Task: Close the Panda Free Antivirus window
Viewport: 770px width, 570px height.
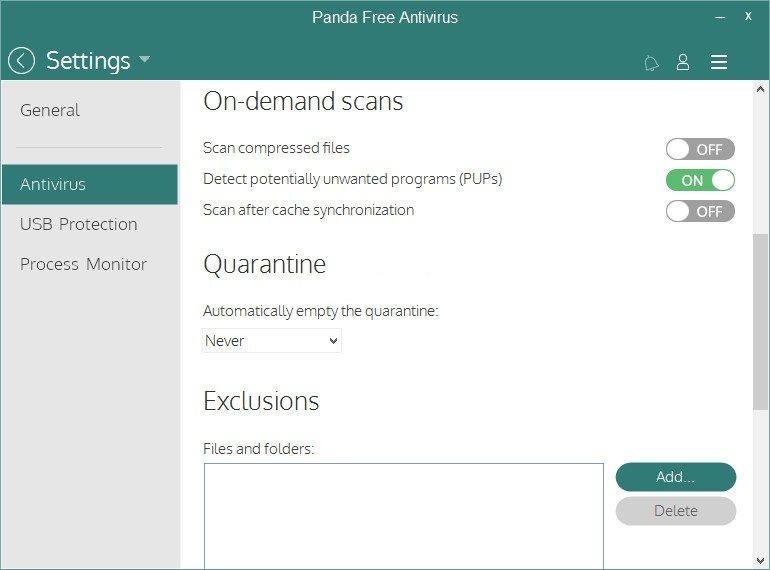Action: [x=748, y=16]
